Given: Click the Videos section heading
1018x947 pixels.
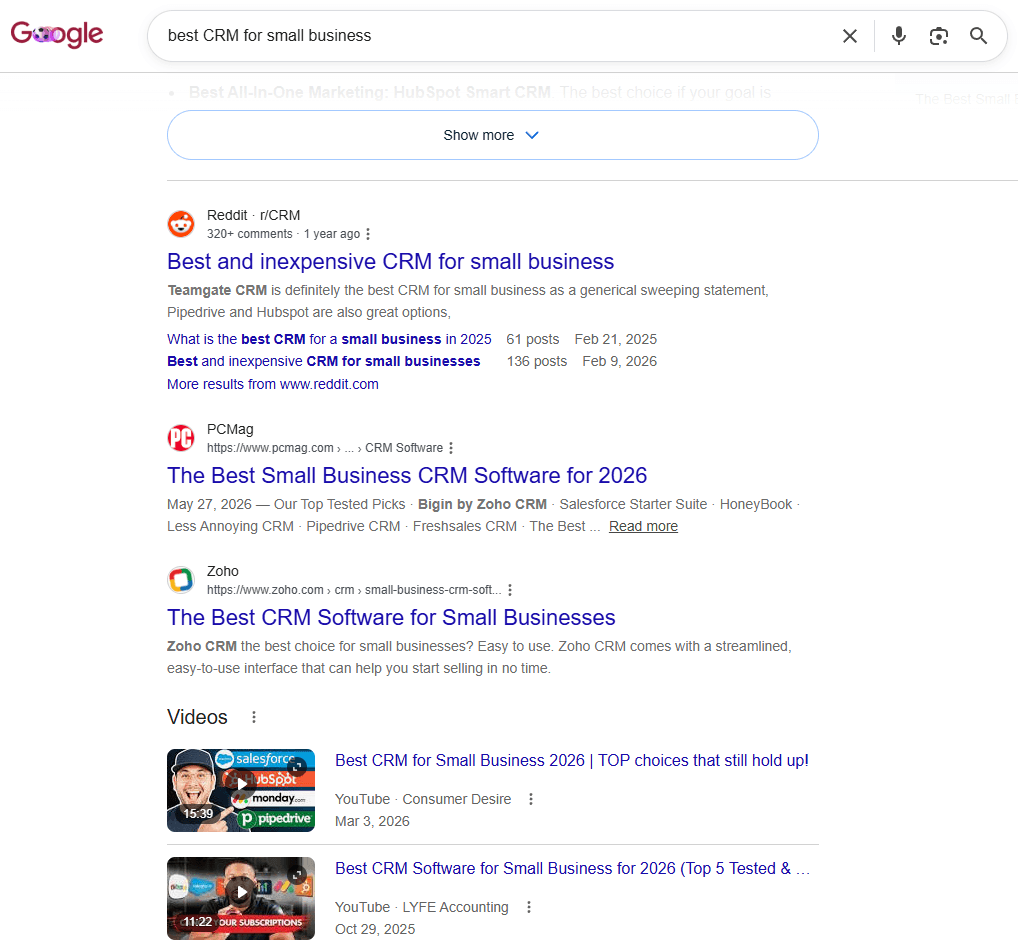Looking at the screenshot, I should click(197, 717).
